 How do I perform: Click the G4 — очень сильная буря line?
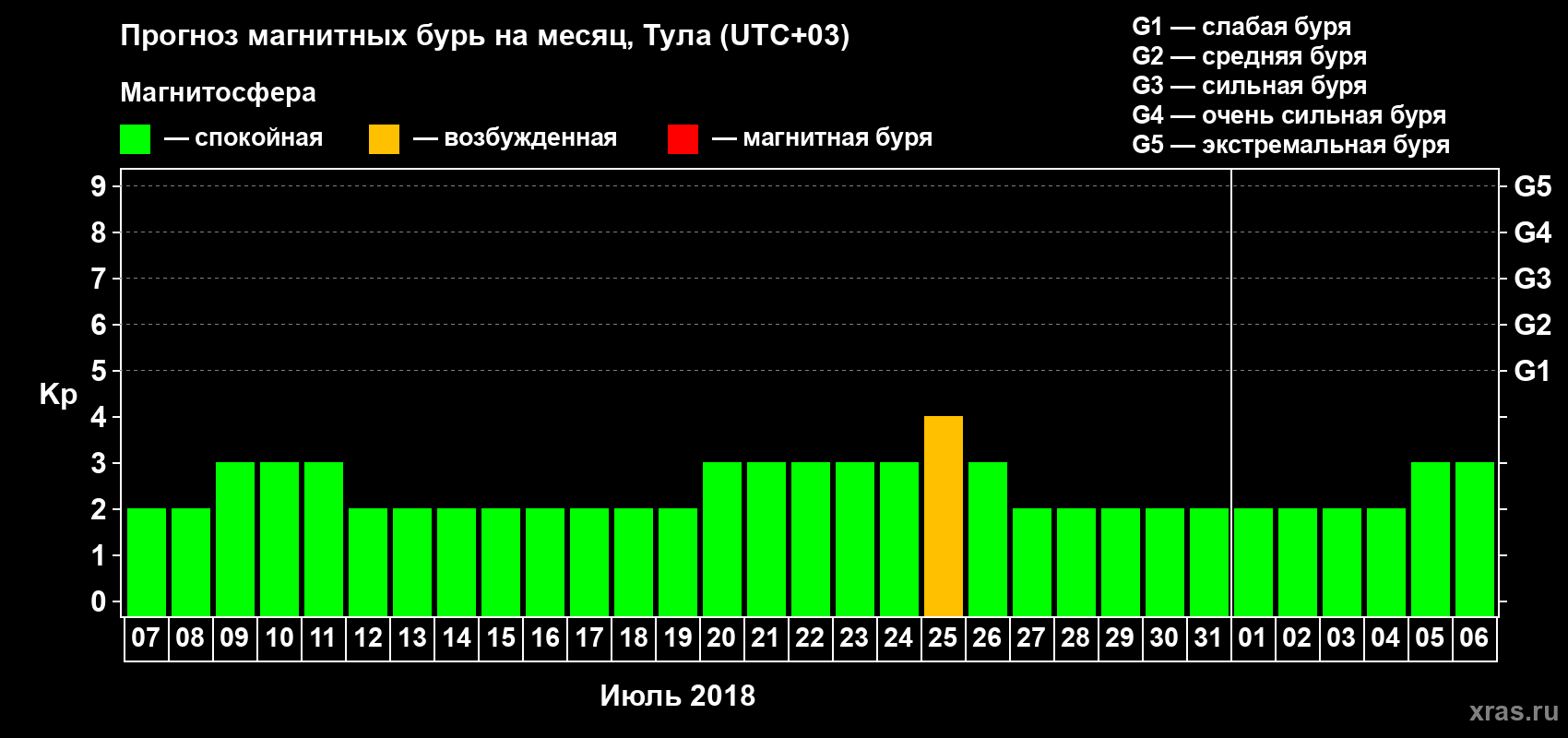pyautogui.click(x=1289, y=115)
